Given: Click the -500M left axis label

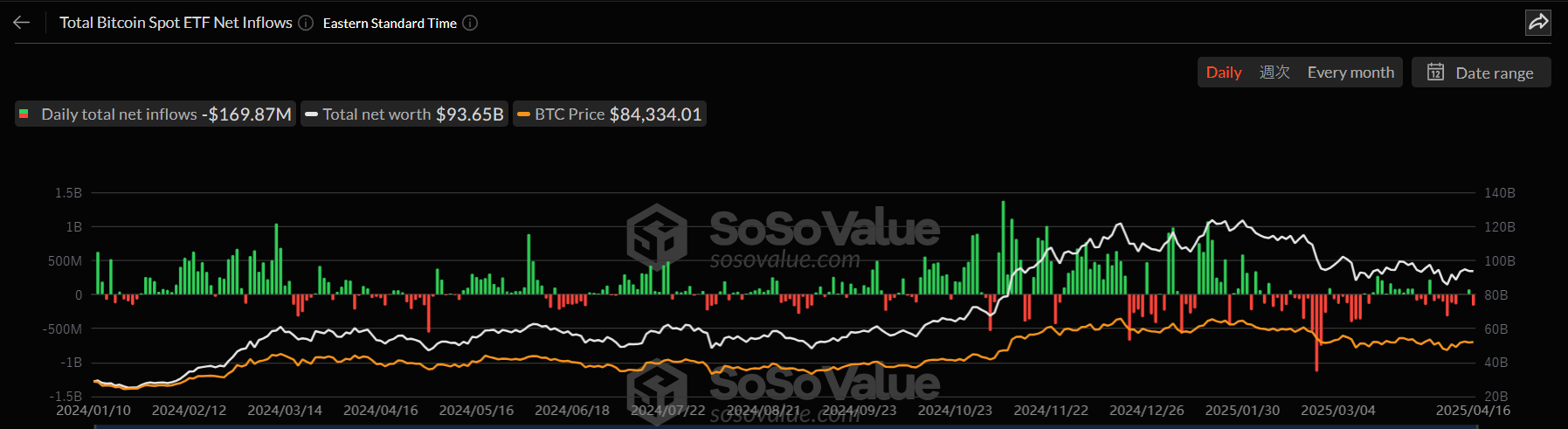Looking at the screenshot, I should [x=63, y=329].
